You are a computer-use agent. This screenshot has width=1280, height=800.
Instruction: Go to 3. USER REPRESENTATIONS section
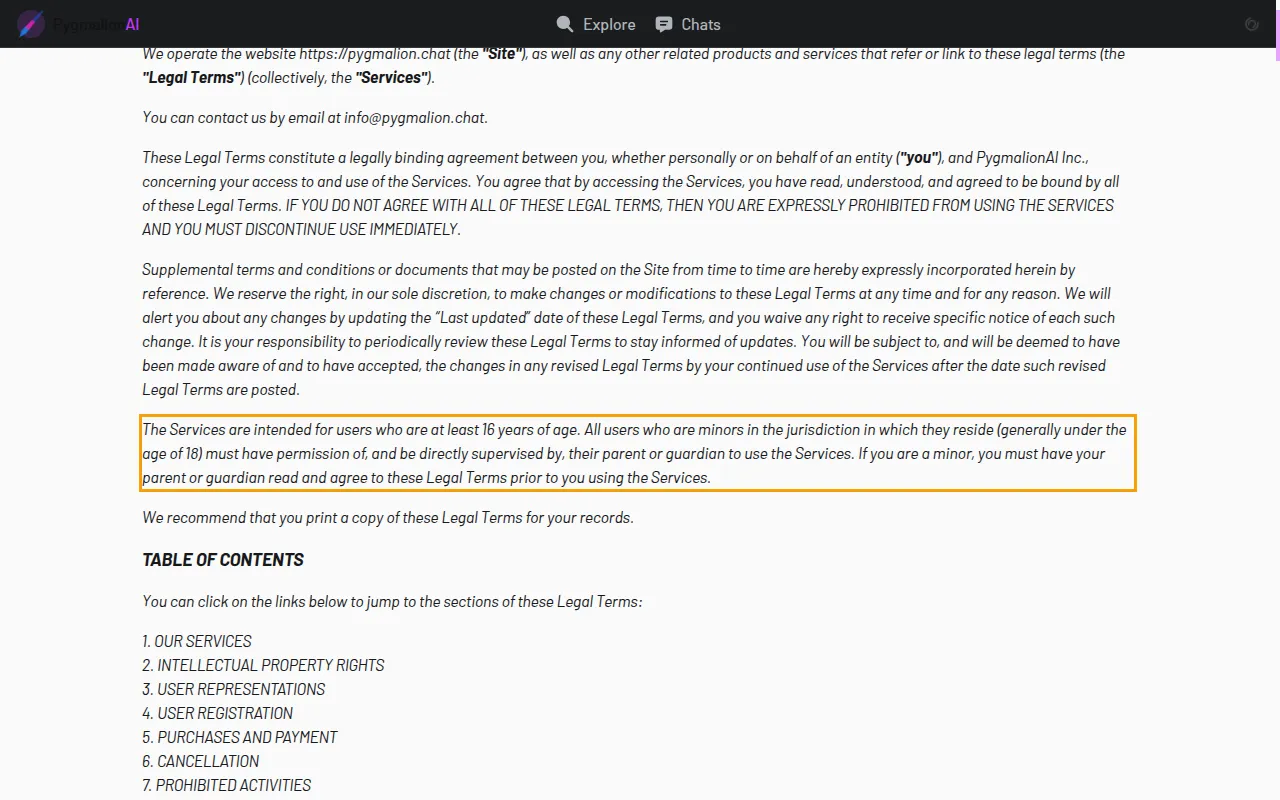233,689
